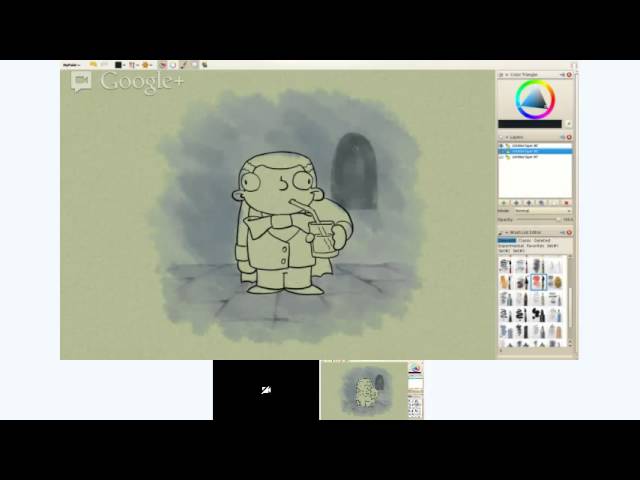Toggle visibility eye of middle layer
The image size is (640, 480).
coord(502,151)
